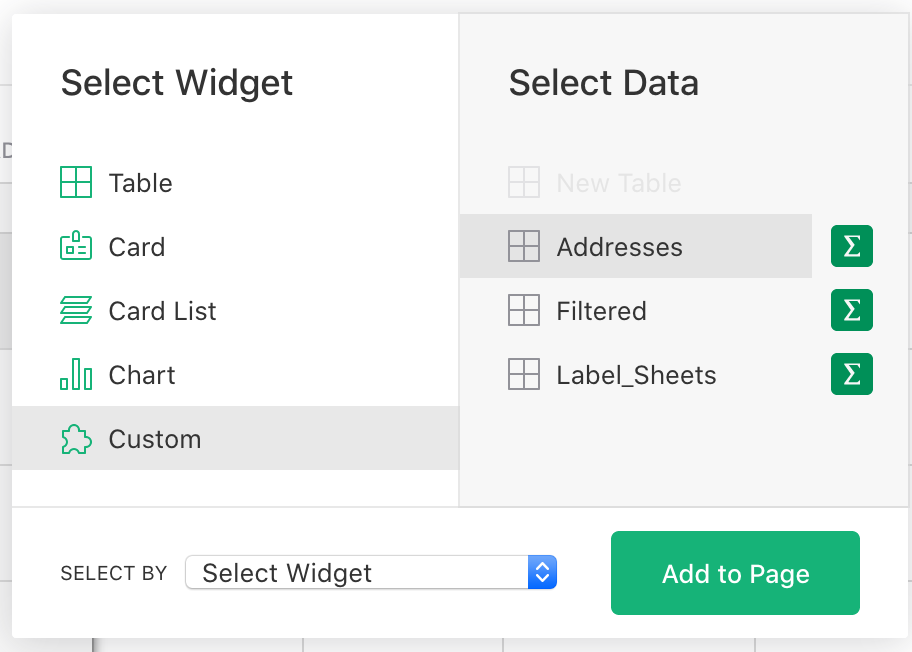
Task: Click the Table widget grid icon
Action: pos(76,183)
